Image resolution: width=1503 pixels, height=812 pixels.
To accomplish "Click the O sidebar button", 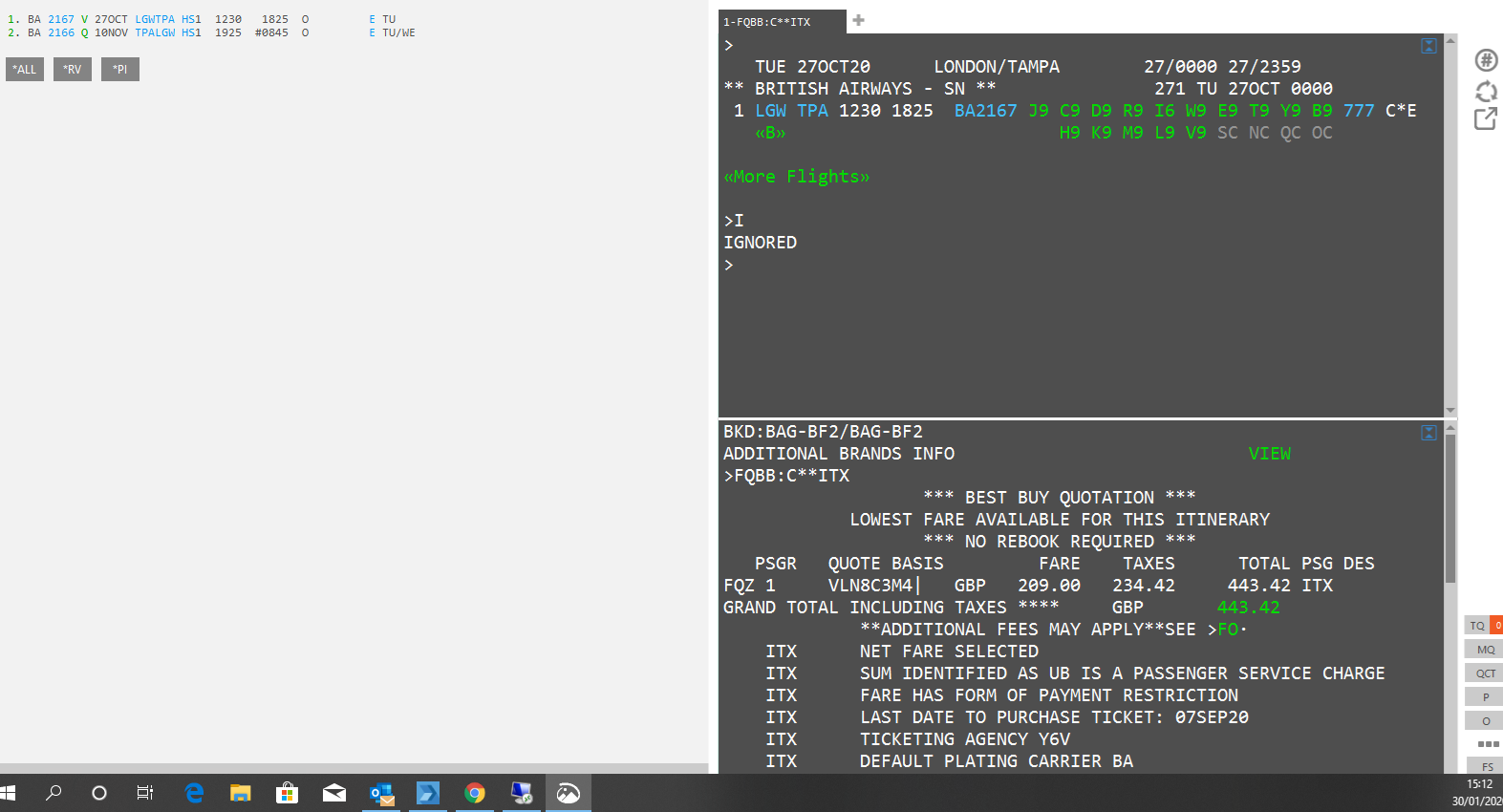I will [x=1485, y=721].
